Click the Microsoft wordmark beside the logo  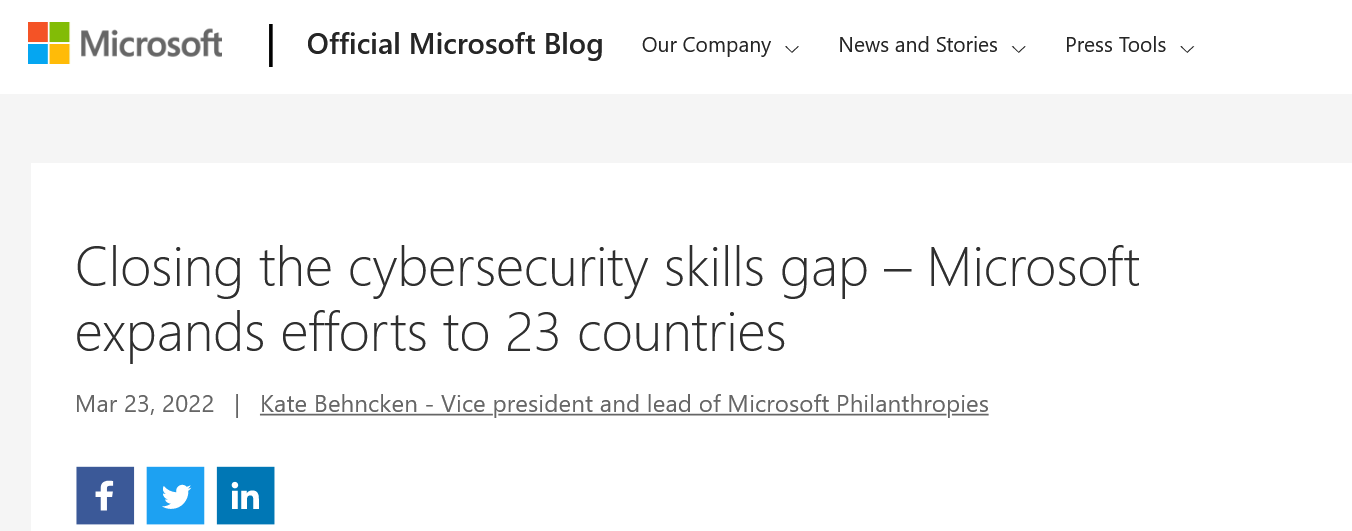click(x=151, y=44)
